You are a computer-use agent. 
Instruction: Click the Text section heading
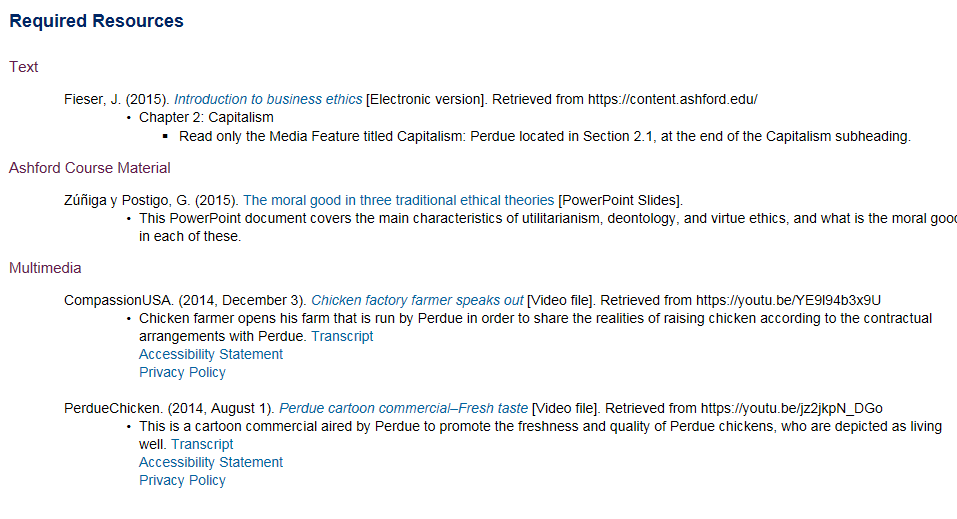click(24, 67)
